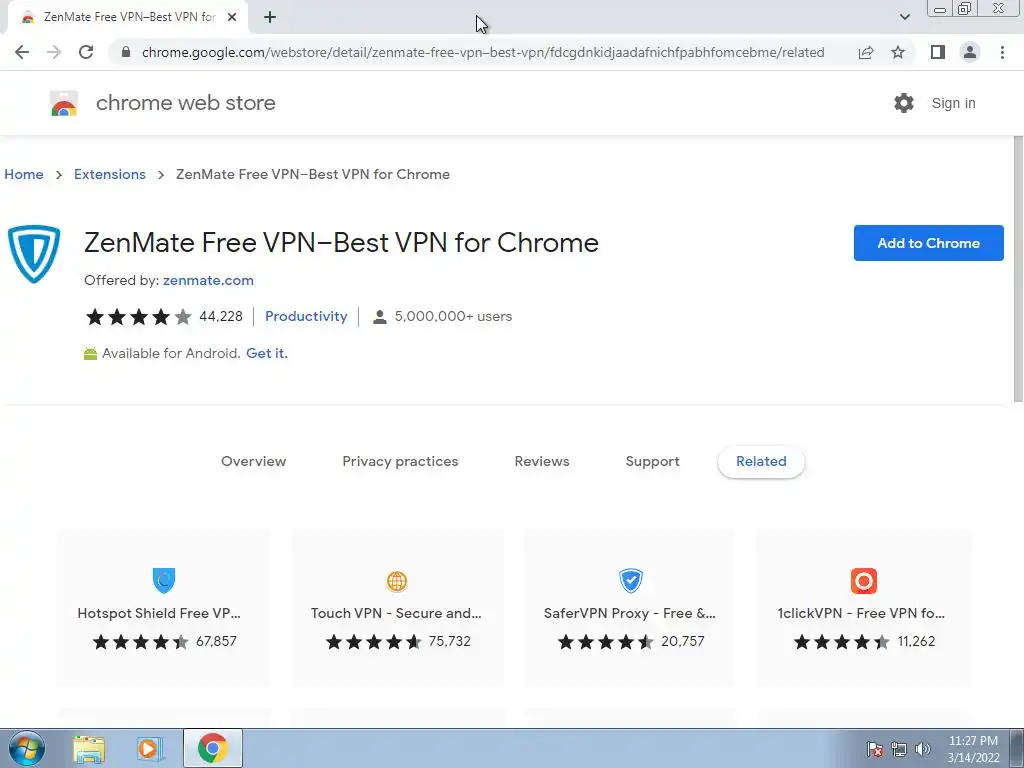
Task: Open the 1clickVPN - Free VPN title
Action: [861, 613]
